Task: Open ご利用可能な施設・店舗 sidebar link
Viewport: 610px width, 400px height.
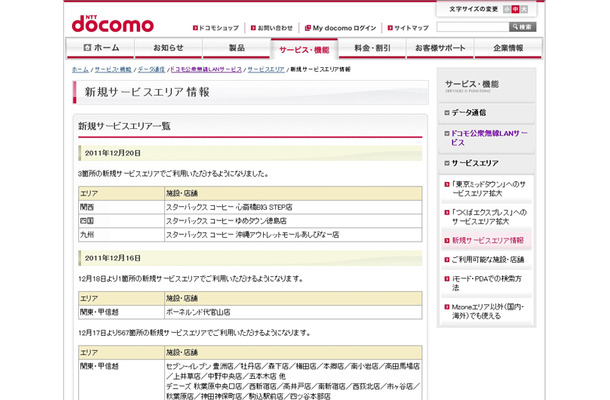Action: pyautogui.click(x=490, y=259)
